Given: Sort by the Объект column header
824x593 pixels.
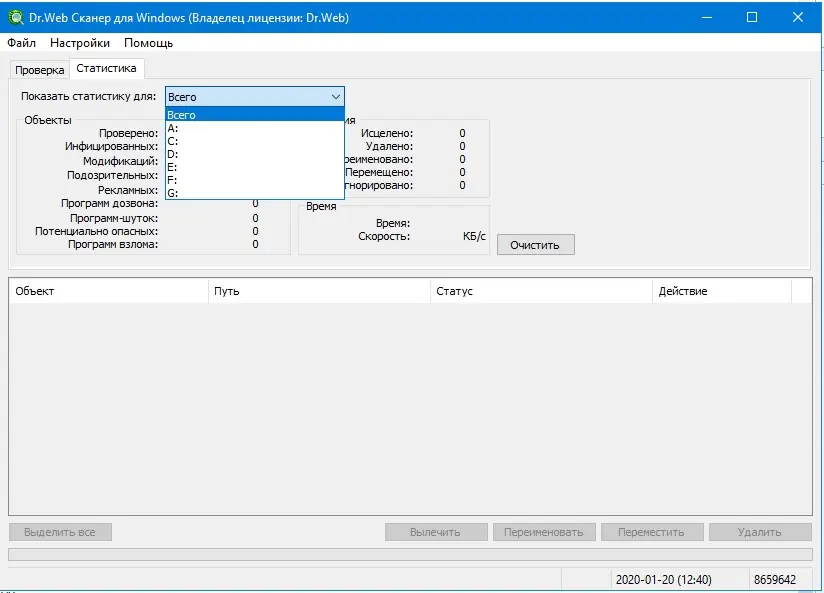Looking at the screenshot, I should click(109, 291).
